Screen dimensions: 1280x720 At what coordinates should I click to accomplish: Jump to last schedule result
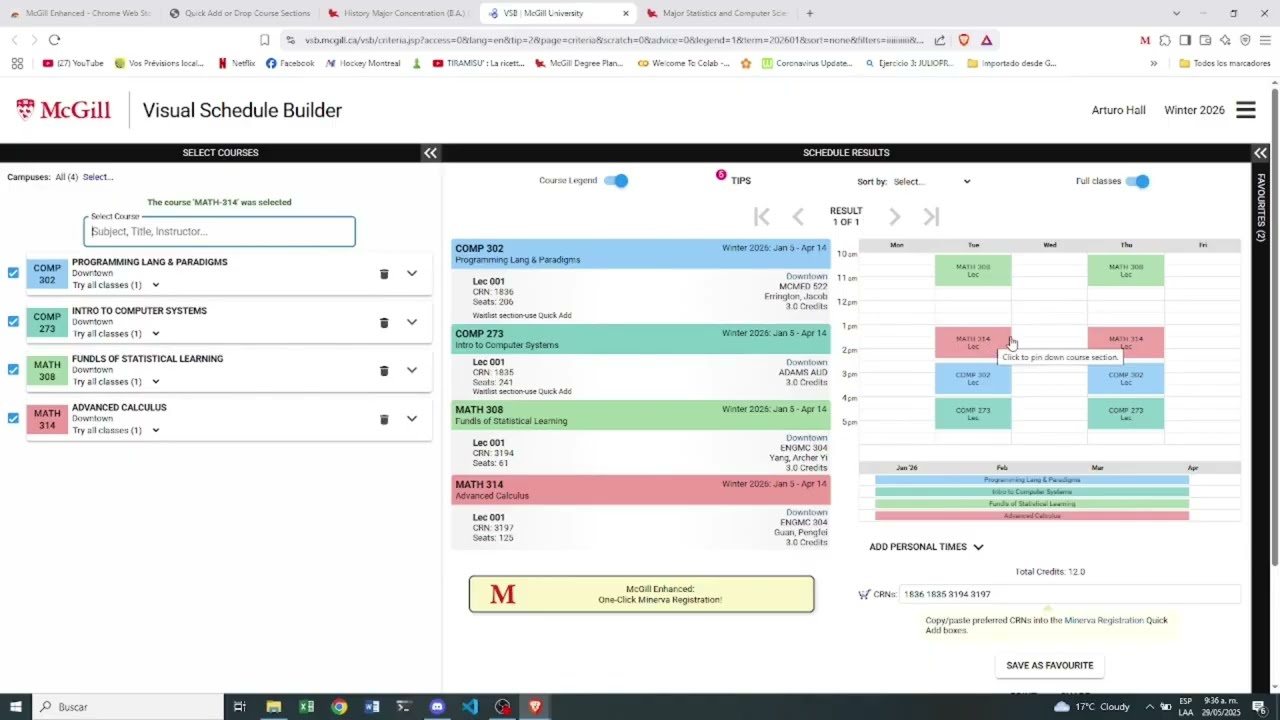point(931,217)
